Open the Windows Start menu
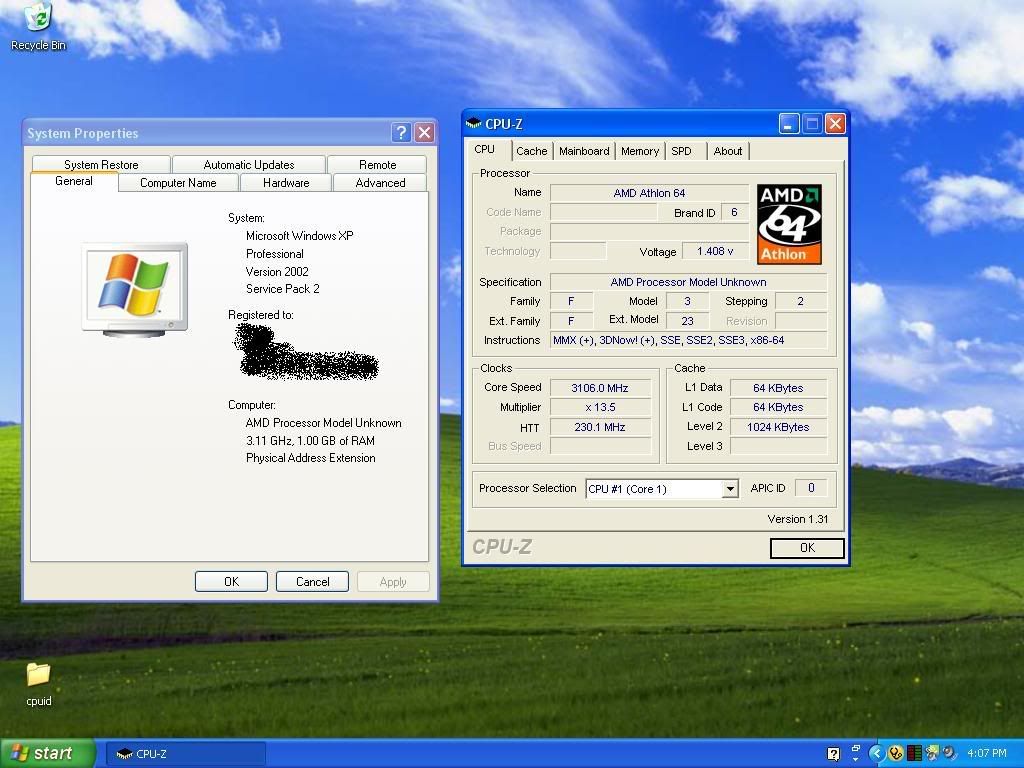This screenshot has width=1024, height=768. tap(47, 753)
